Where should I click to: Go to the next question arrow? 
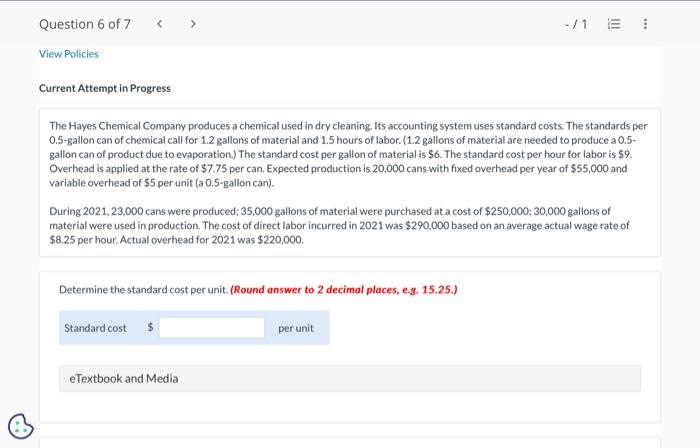click(x=193, y=24)
